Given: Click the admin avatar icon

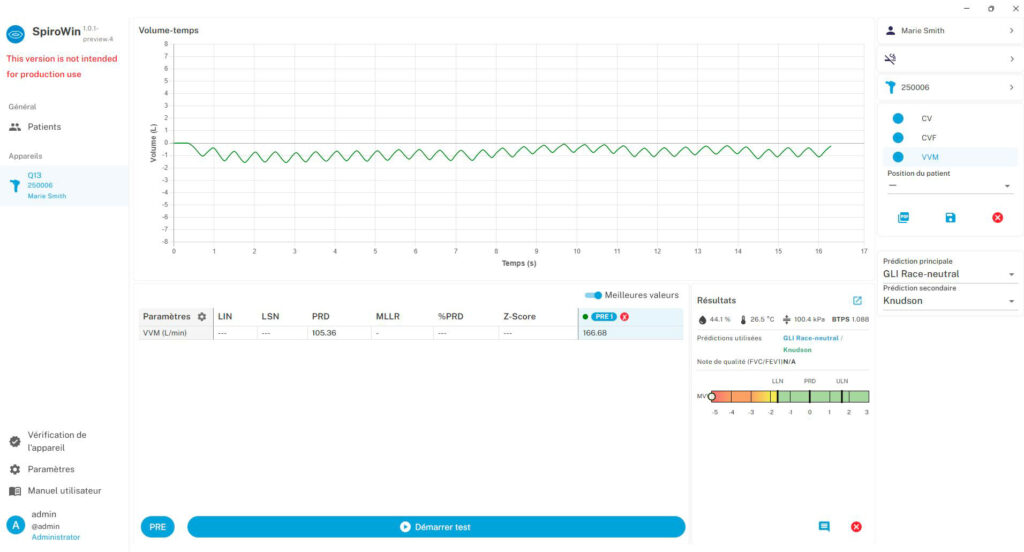Looking at the screenshot, I should pyautogui.click(x=15, y=525).
